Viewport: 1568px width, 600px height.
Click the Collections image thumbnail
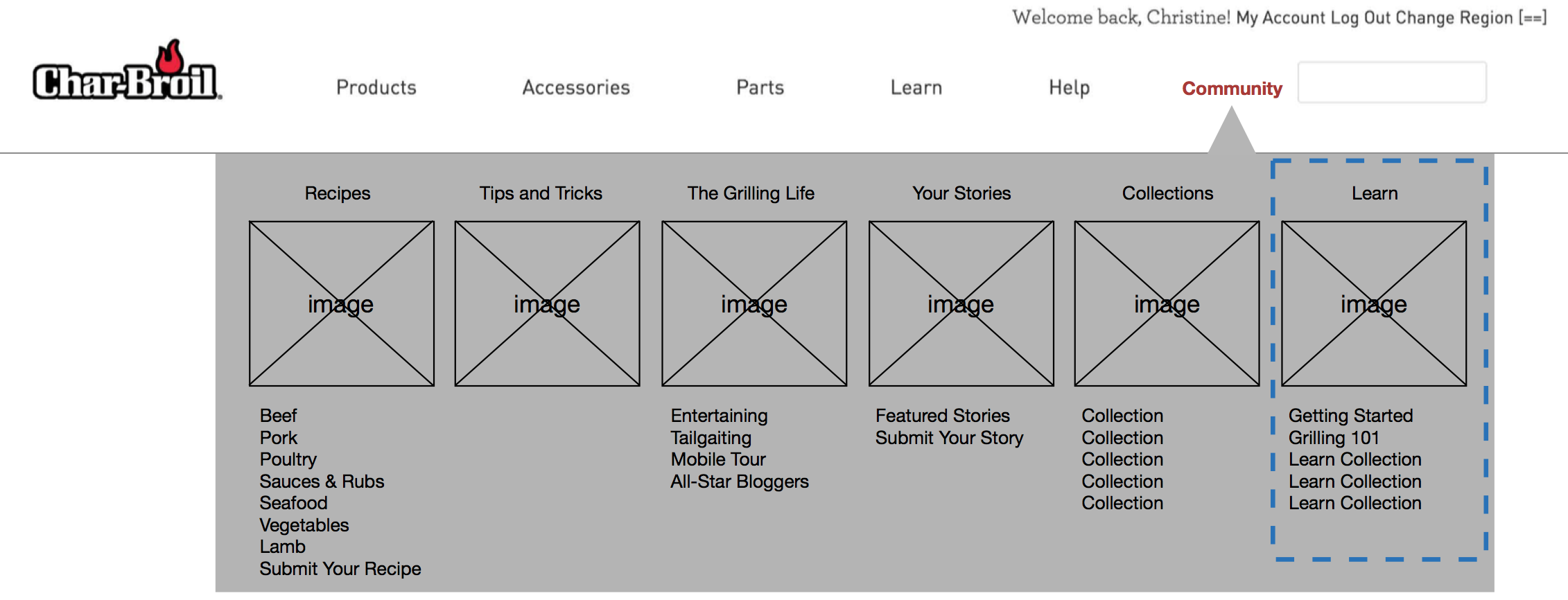(x=1167, y=303)
